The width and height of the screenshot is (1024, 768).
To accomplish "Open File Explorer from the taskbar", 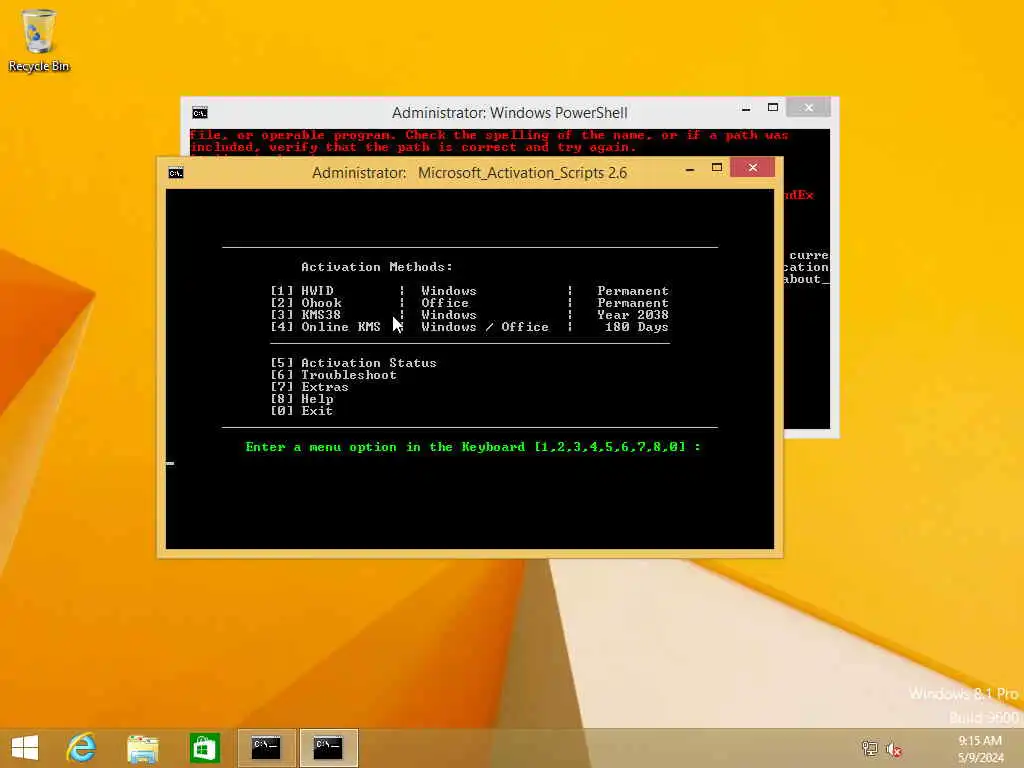I will point(142,748).
